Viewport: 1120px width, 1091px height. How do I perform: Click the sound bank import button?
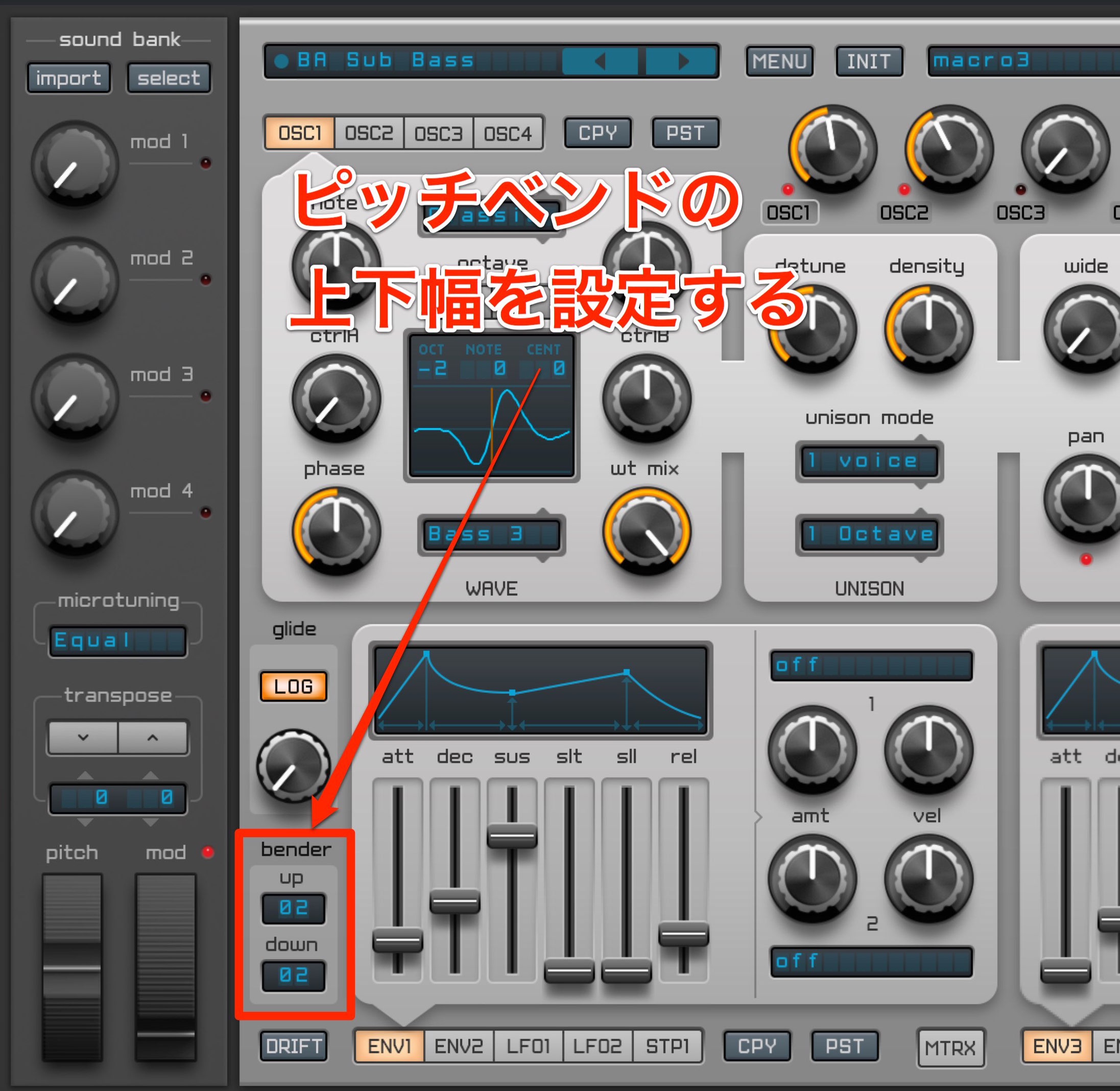click(x=68, y=78)
